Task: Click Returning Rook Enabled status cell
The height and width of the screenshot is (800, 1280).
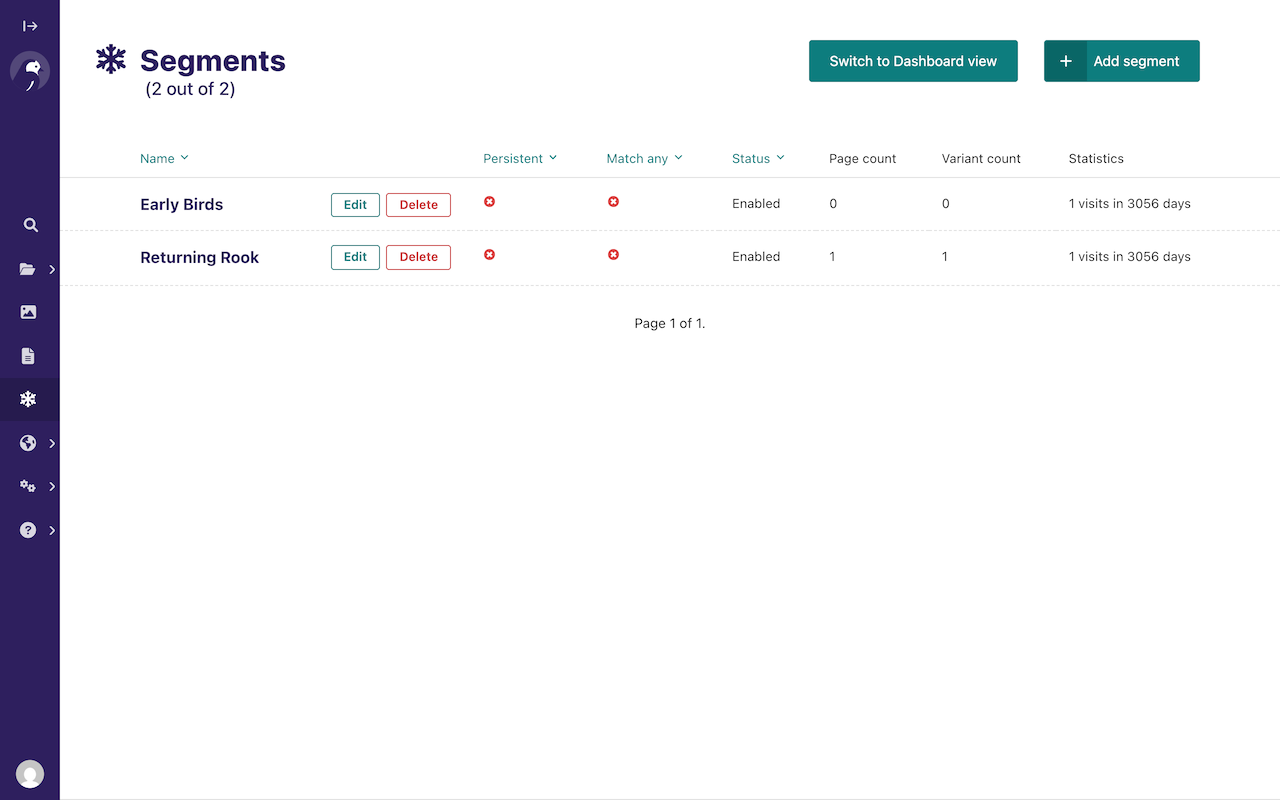Action: coord(756,256)
